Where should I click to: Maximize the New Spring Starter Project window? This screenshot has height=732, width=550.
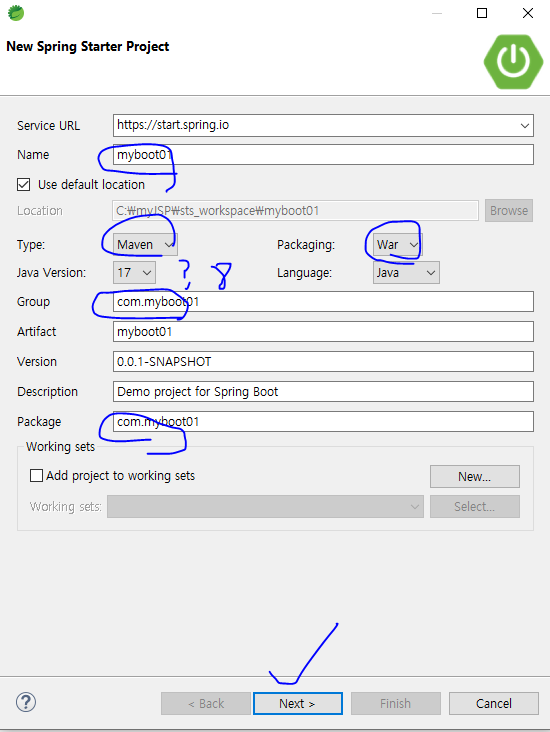pyautogui.click(x=482, y=13)
